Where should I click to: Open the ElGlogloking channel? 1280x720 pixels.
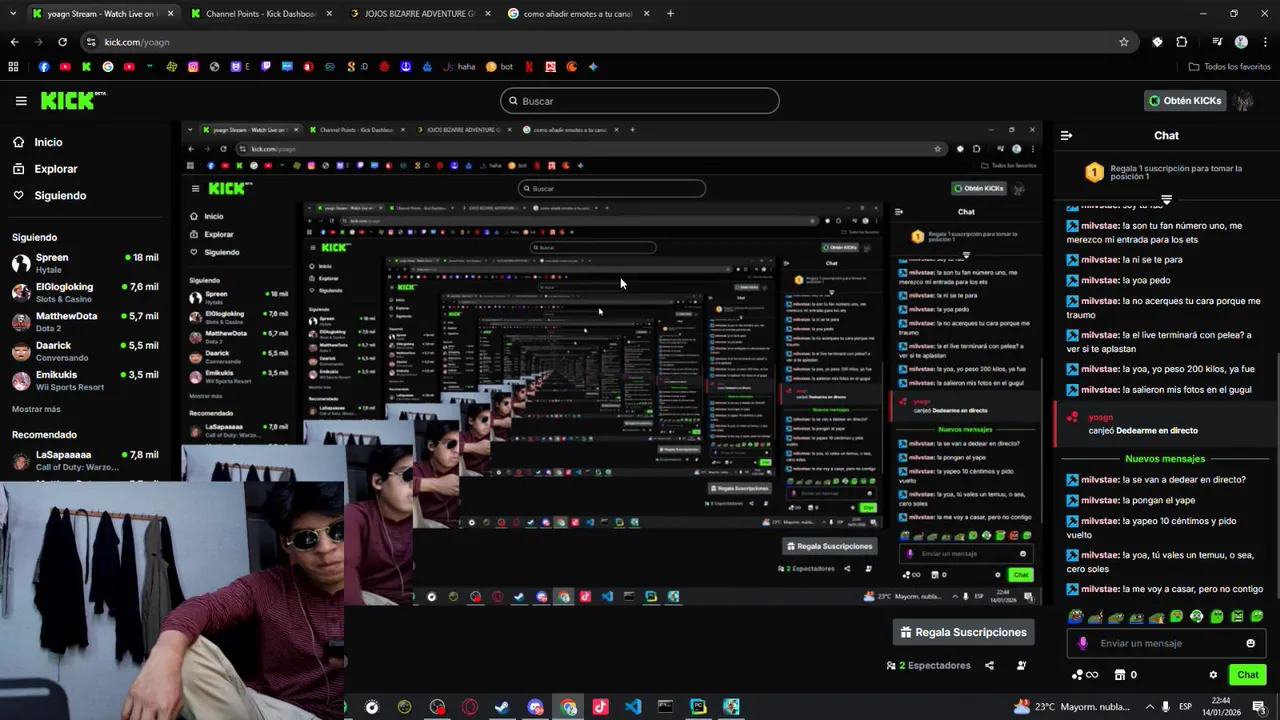(85, 292)
